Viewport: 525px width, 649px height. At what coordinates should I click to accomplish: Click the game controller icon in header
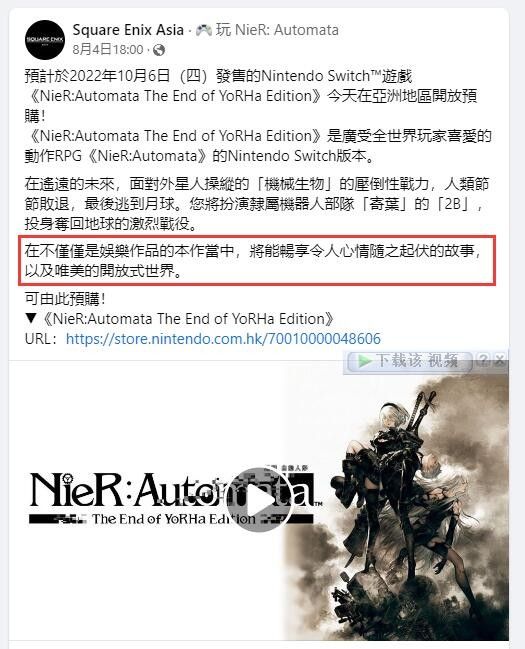[x=204, y=30]
